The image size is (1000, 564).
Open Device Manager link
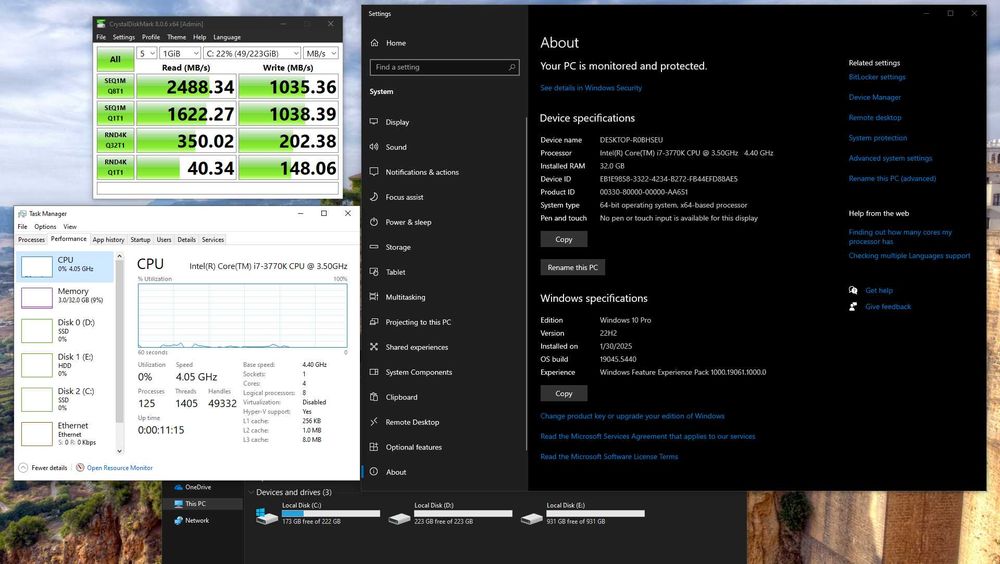click(874, 98)
